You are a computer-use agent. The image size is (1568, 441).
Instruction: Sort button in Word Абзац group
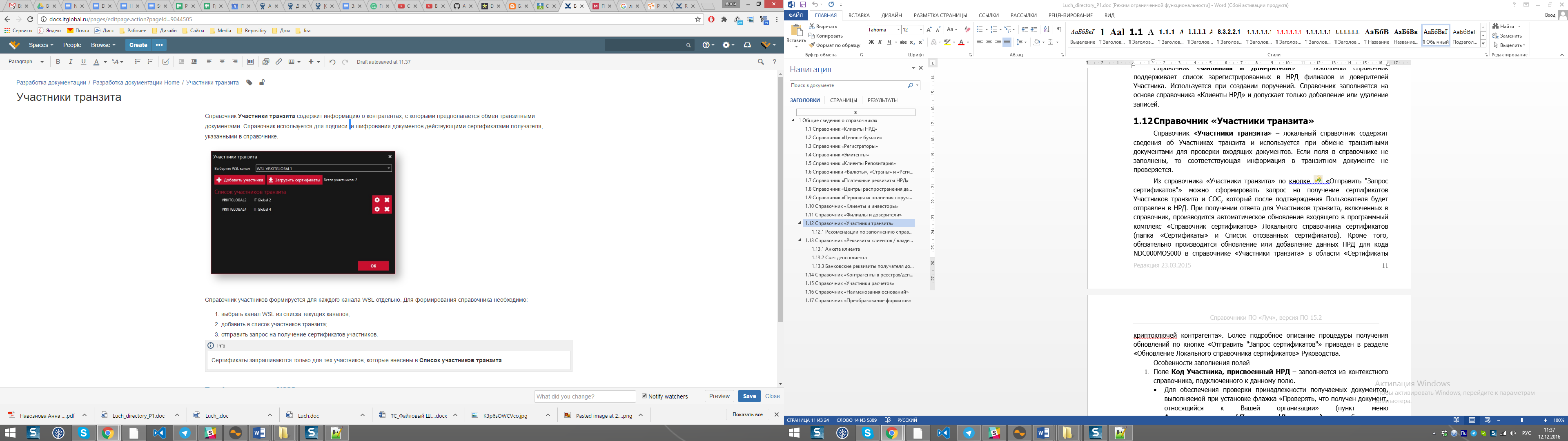1046,29
